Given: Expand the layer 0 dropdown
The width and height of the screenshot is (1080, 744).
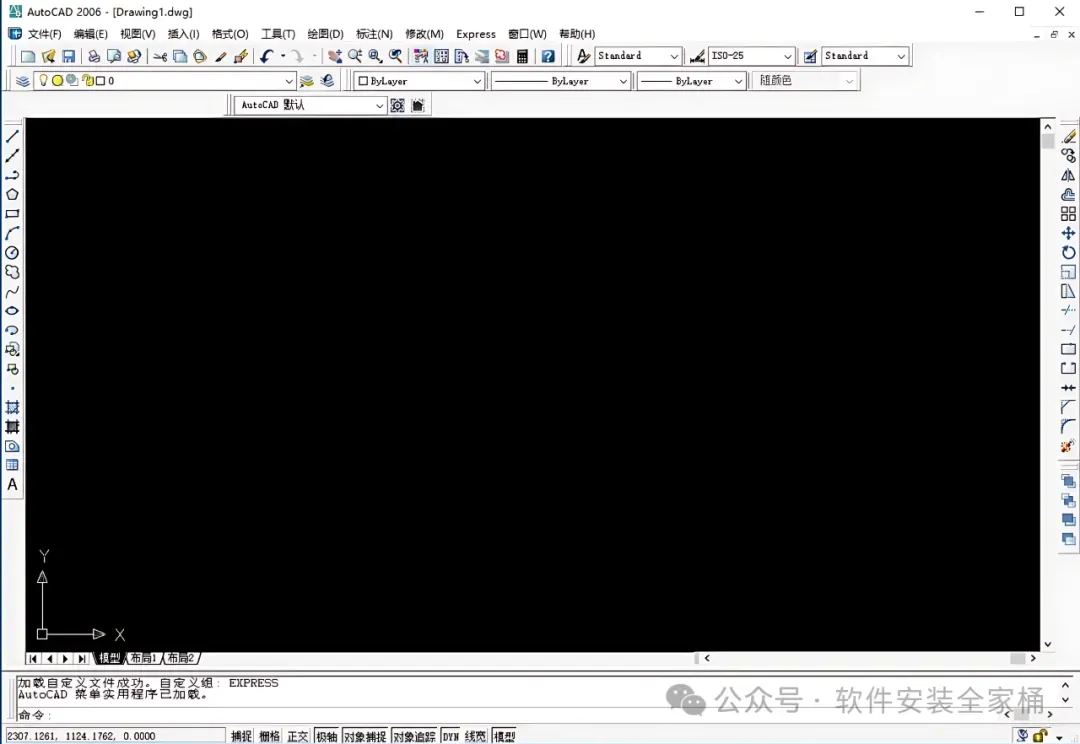Looking at the screenshot, I should pyautogui.click(x=289, y=81).
